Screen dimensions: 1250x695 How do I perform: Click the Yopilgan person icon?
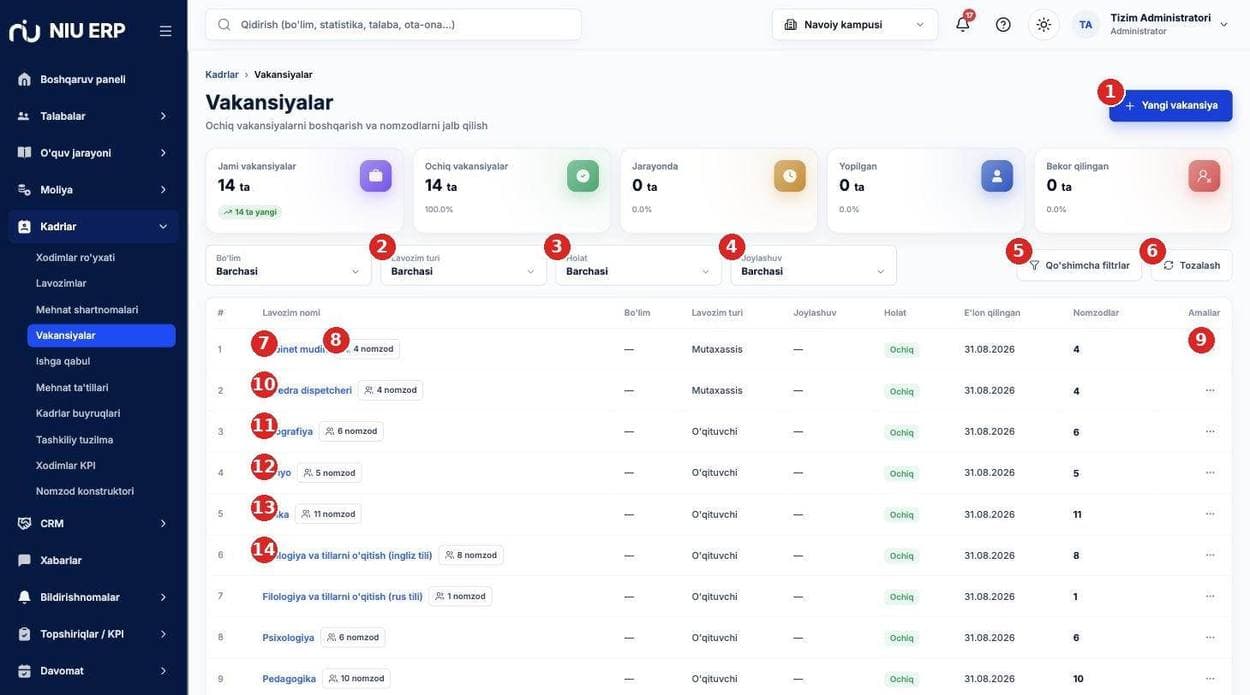click(997, 176)
